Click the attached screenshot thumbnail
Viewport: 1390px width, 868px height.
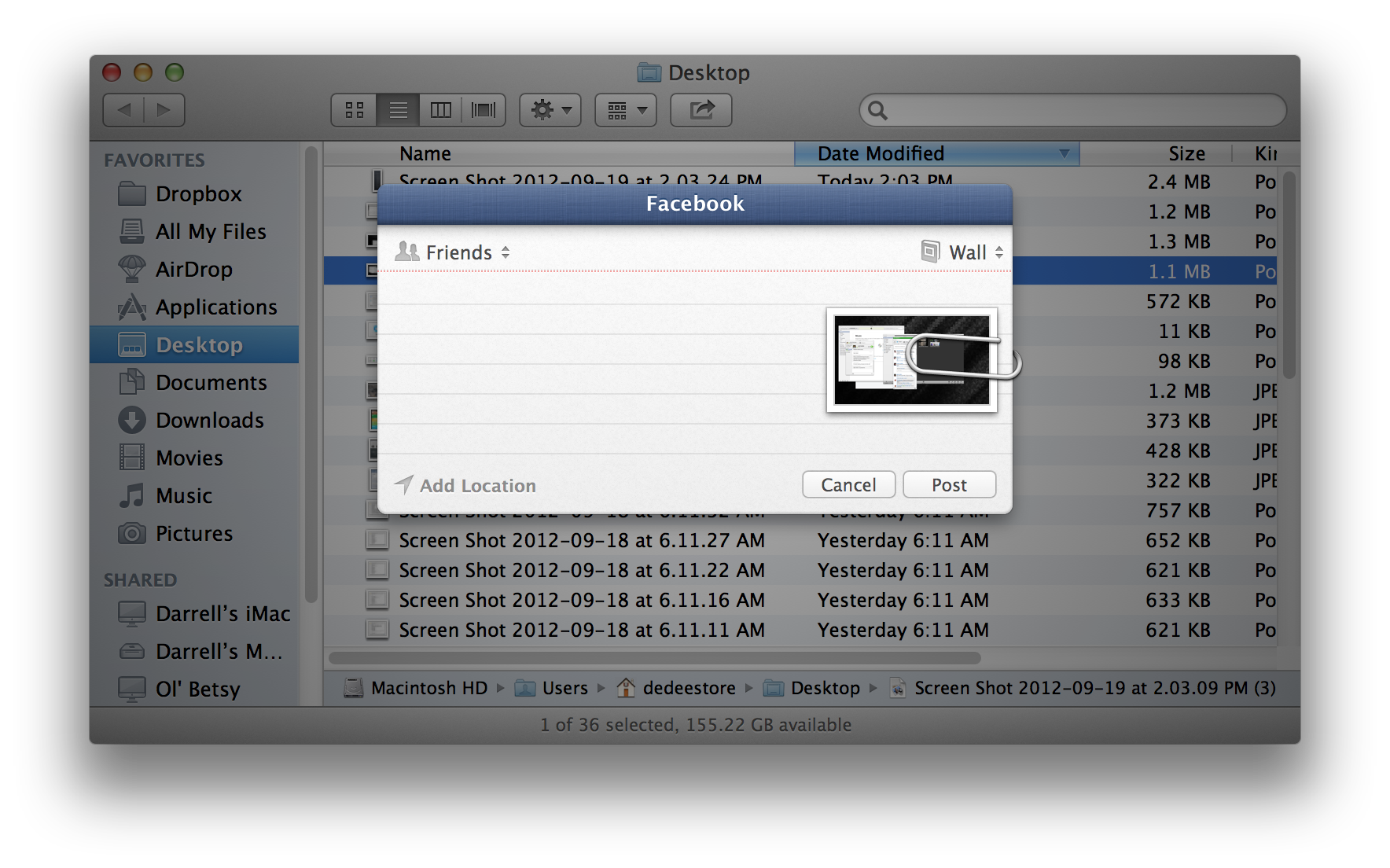point(912,360)
